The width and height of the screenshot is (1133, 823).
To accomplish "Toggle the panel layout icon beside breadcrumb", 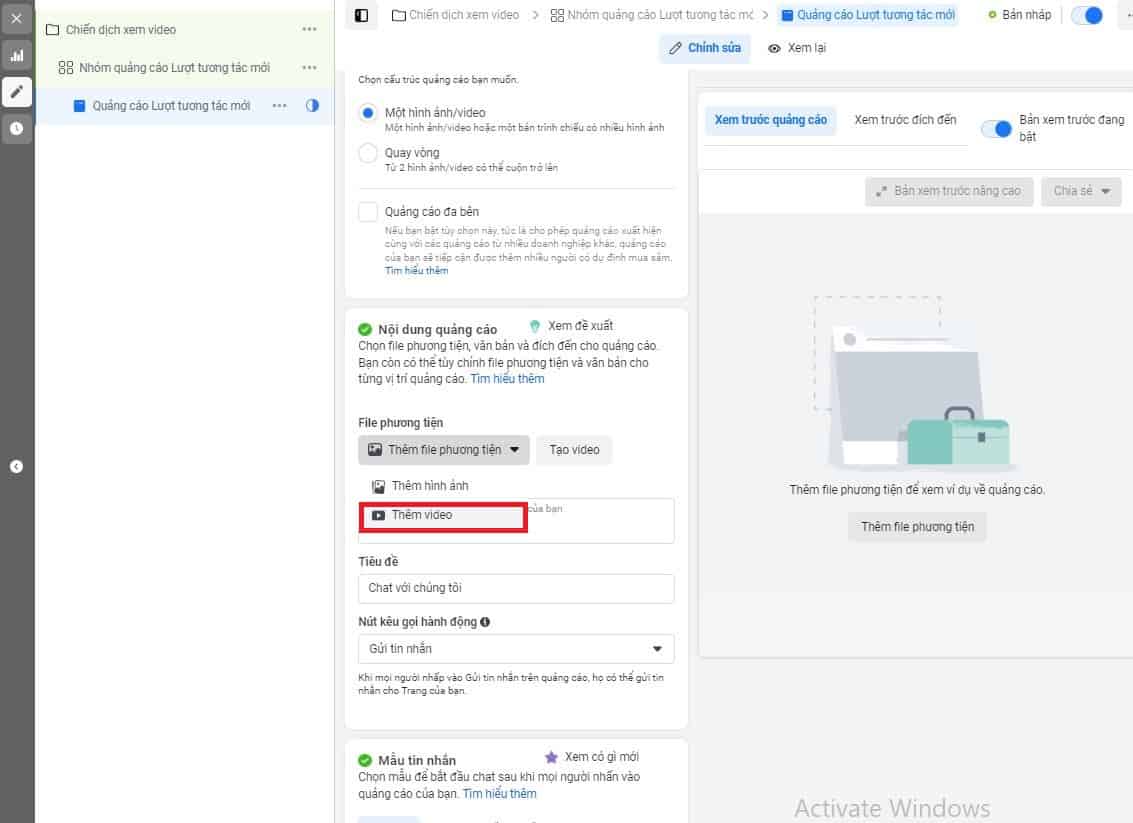I will 362,15.
